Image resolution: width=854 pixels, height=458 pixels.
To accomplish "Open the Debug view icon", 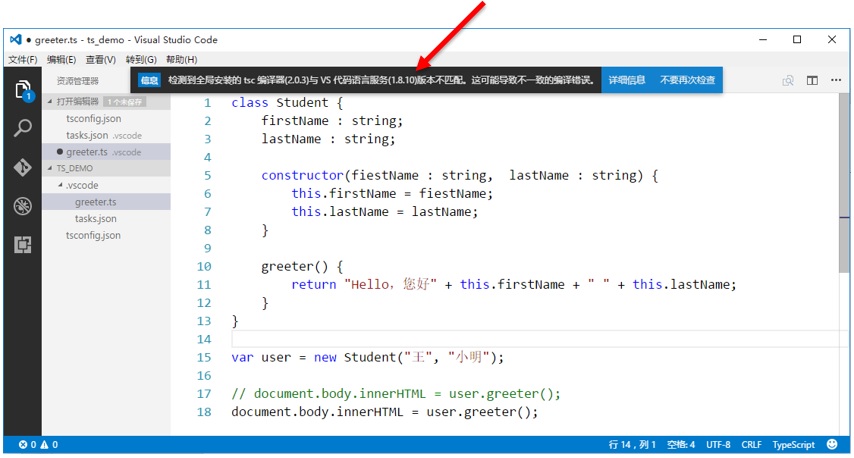I will point(22,206).
